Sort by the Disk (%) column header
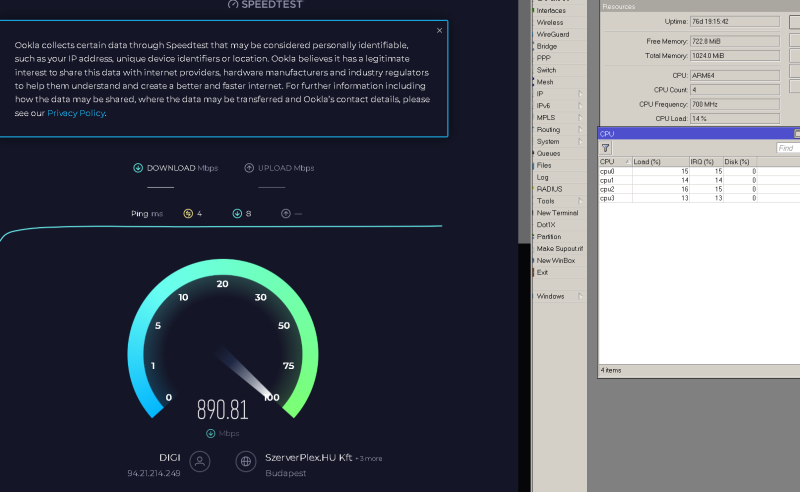 click(x=740, y=162)
